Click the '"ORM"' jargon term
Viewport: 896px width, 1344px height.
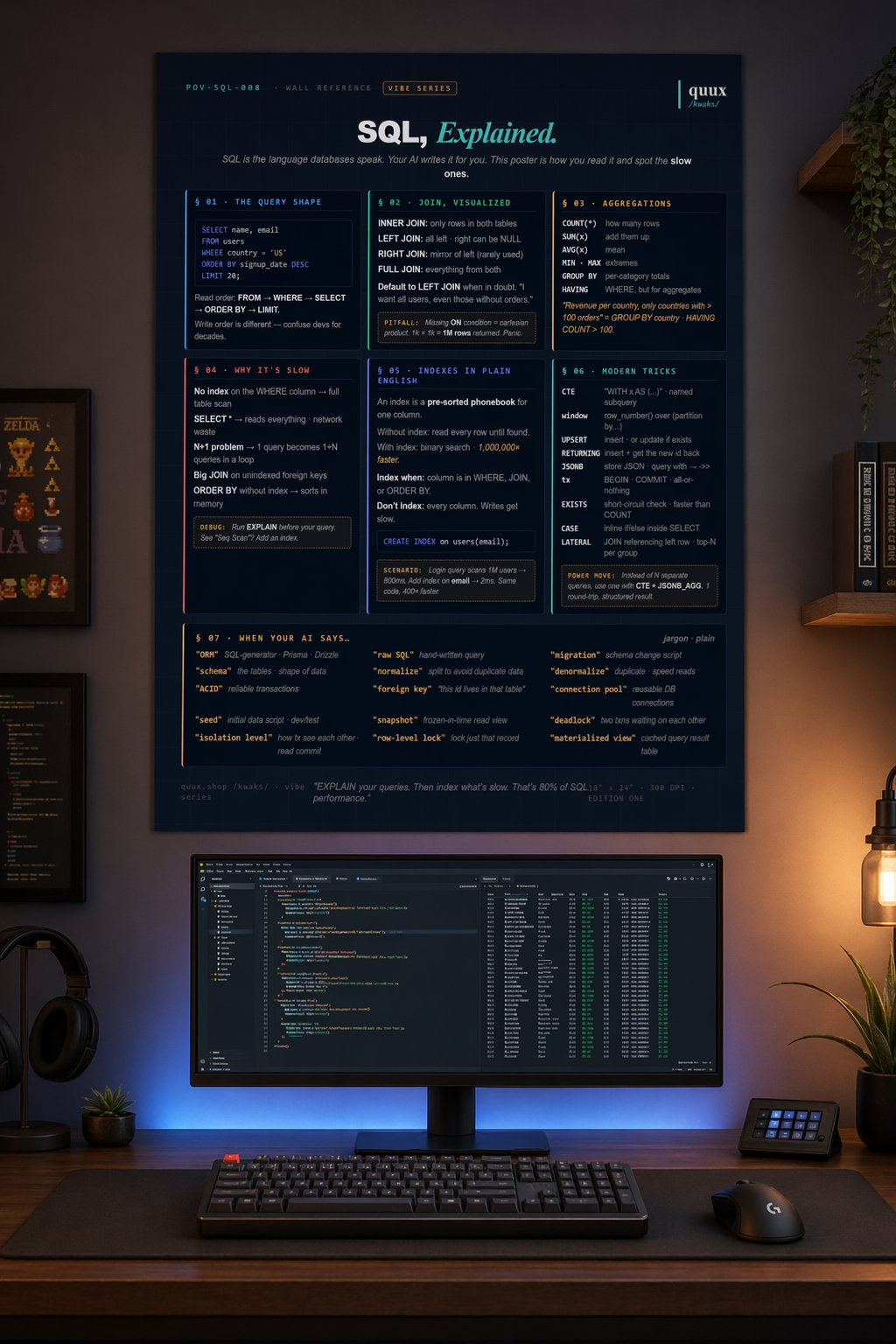coord(207,654)
